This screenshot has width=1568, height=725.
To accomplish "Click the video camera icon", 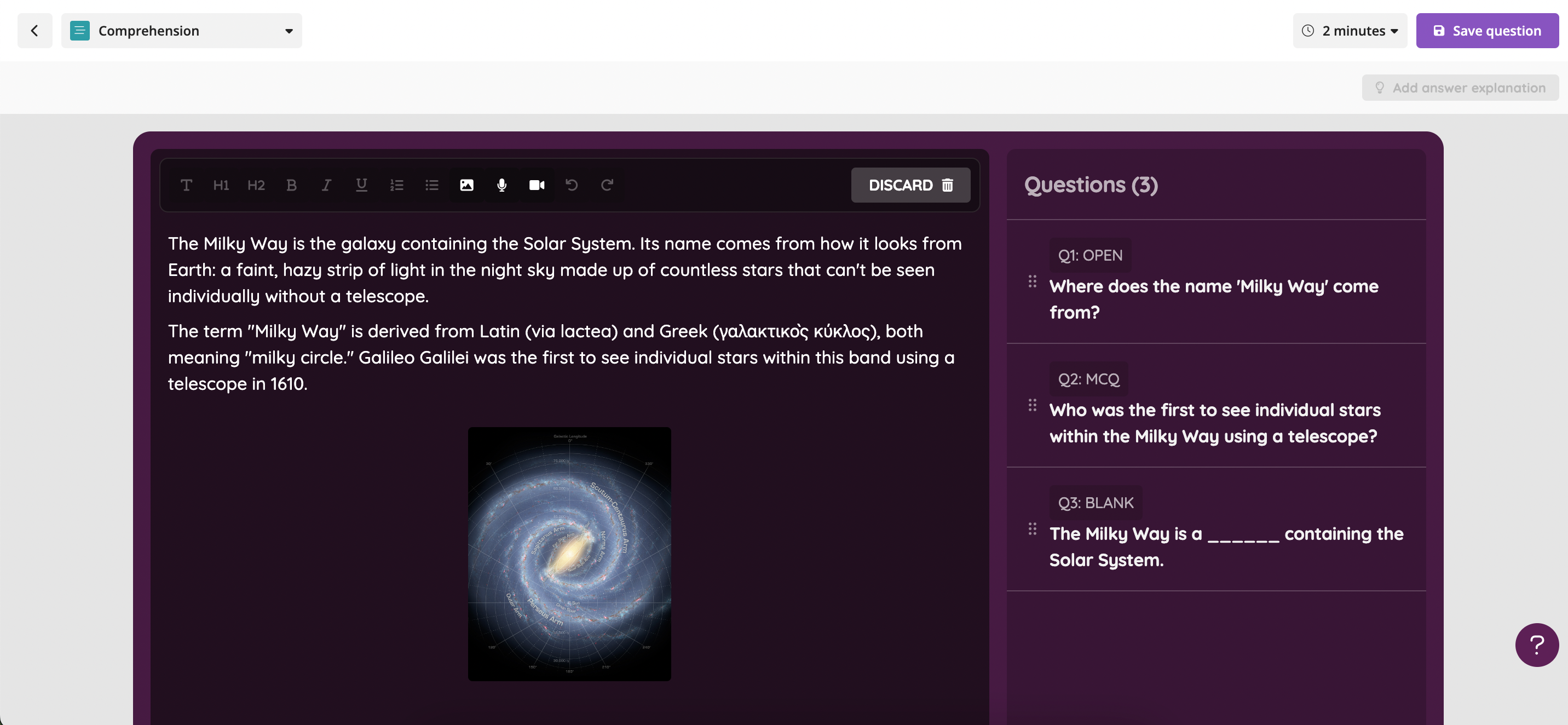I will click(x=536, y=185).
